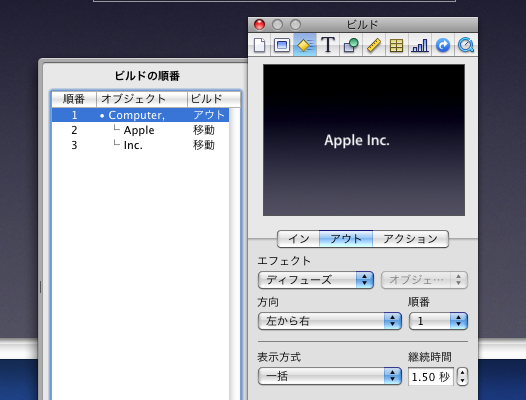The image size is (526, 400).
Task: Open the Text inspector T icon
Action: pyautogui.click(x=328, y=45)
